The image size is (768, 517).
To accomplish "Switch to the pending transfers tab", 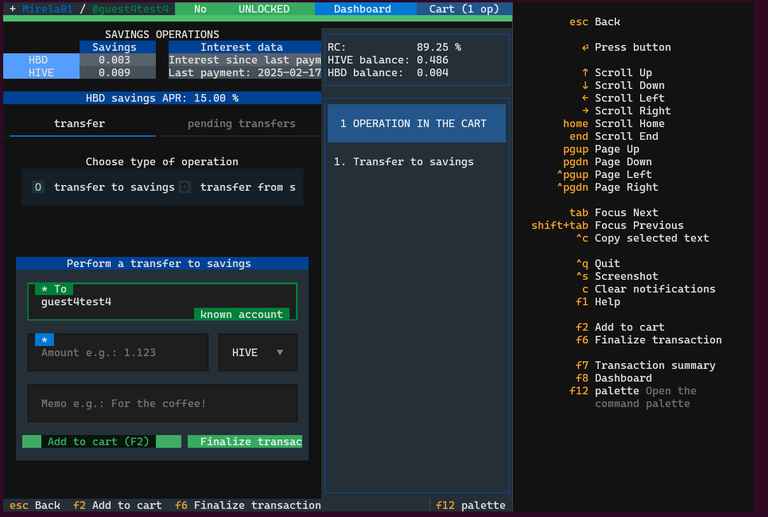I will [x=241, y=123].
